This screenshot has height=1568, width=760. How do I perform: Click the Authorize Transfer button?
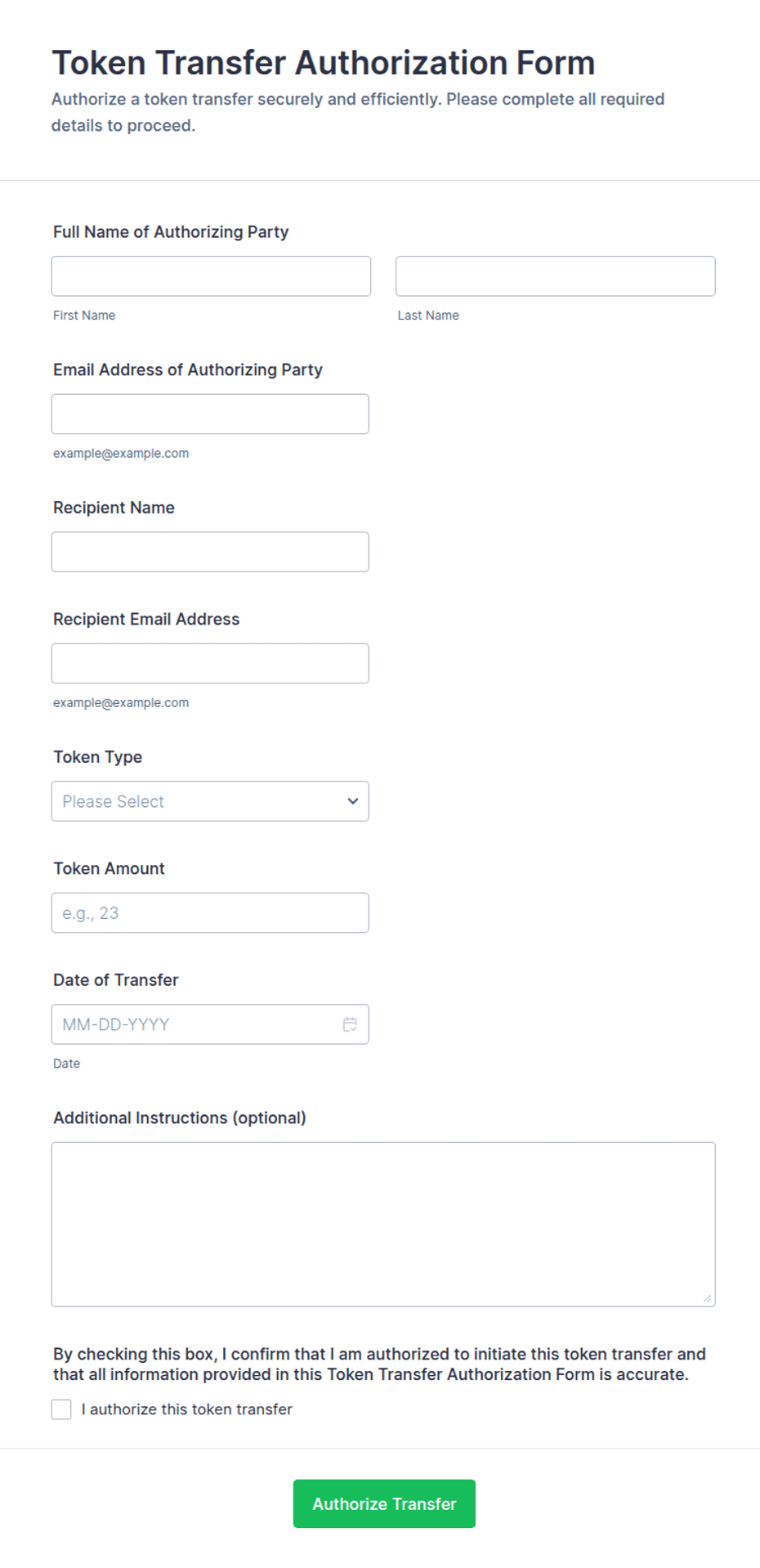click(x=384, y=1503)
